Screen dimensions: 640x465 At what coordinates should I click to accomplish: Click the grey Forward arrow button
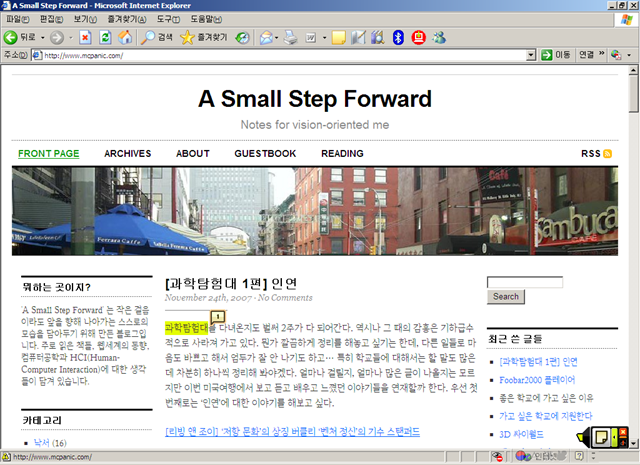(x=57, y=38)
